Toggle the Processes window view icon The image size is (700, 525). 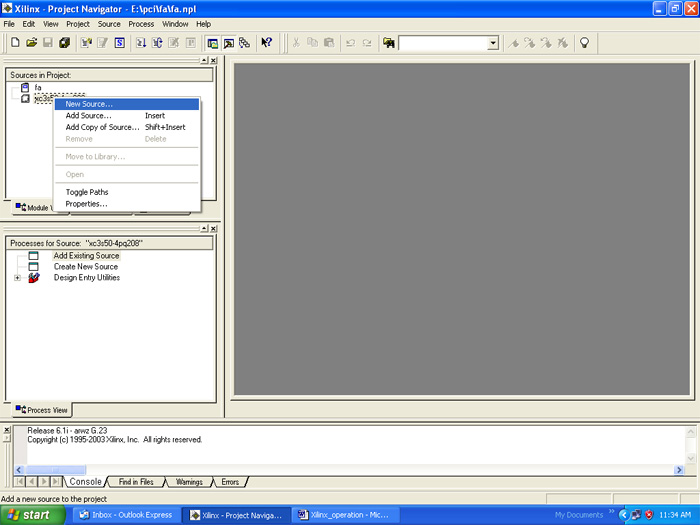229,43
